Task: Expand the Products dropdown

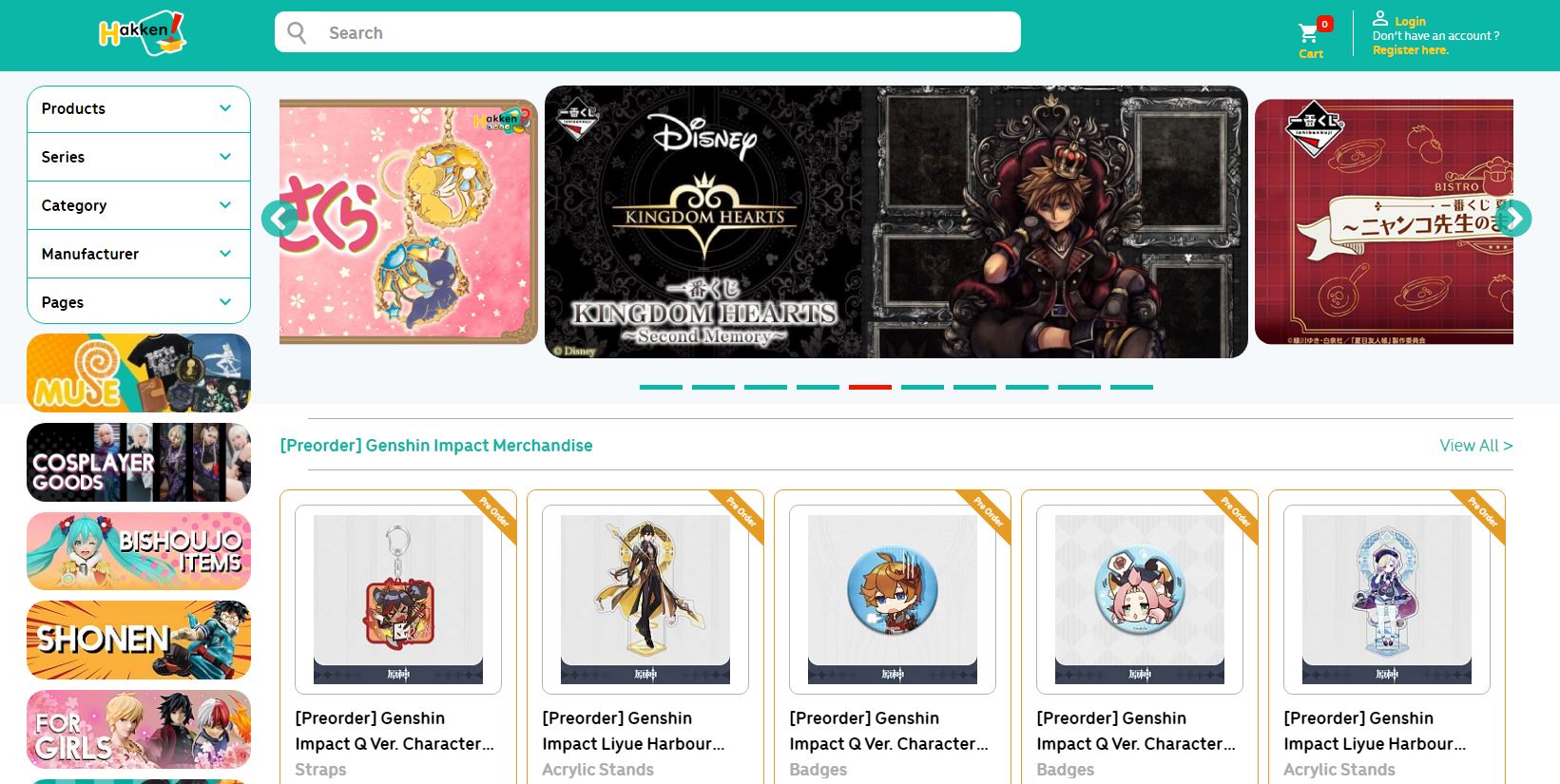Action: tap(139, 108)
